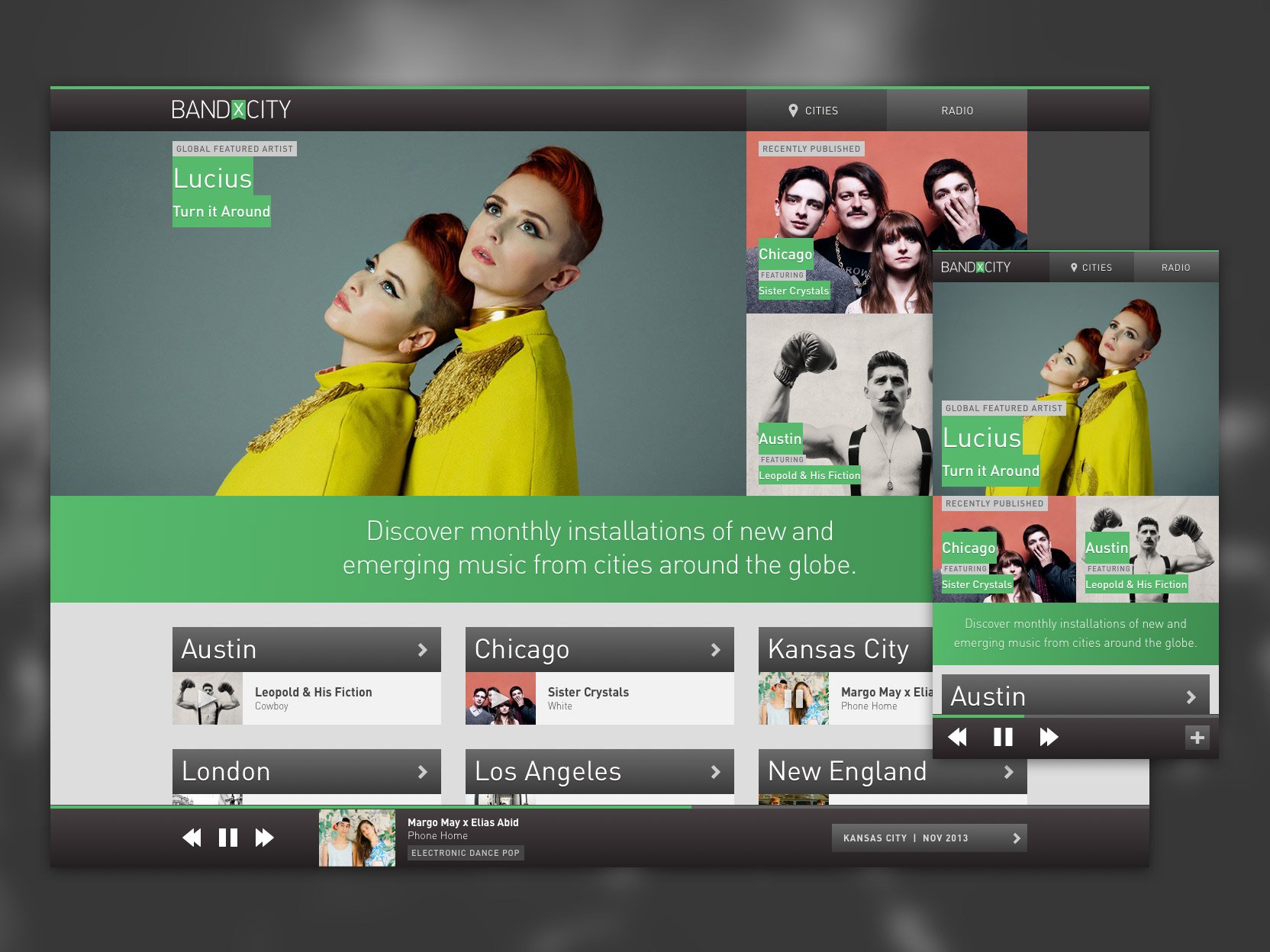
Task: Skip to next track in desktop player
Action: [x=264, y=838]
